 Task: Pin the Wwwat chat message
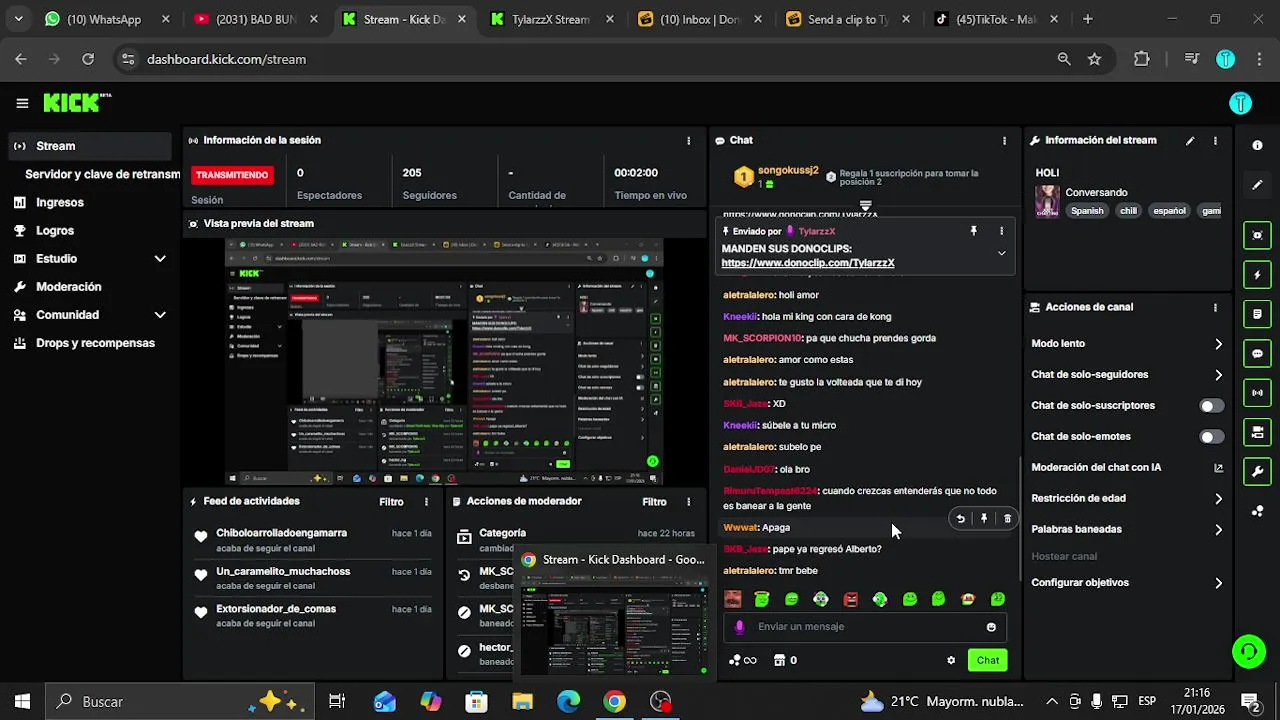pyautogui.click(x=984, y=519)
